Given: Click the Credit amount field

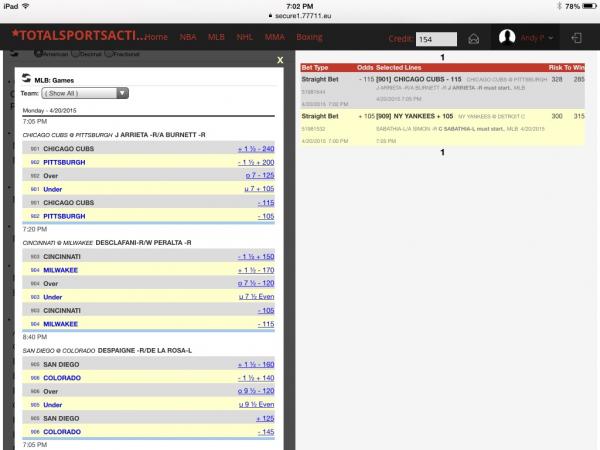Looking at the screenshot, I should [x=436, y=38].
